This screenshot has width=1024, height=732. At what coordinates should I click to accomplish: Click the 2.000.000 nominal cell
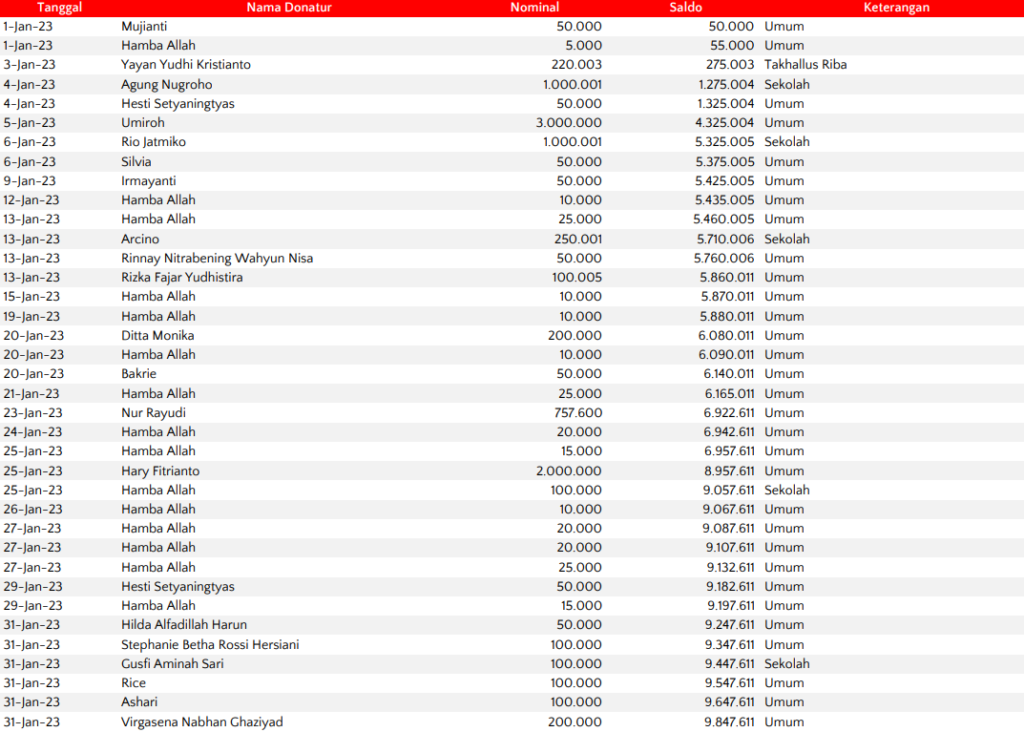pyautogui.click(x=569, y=471)
